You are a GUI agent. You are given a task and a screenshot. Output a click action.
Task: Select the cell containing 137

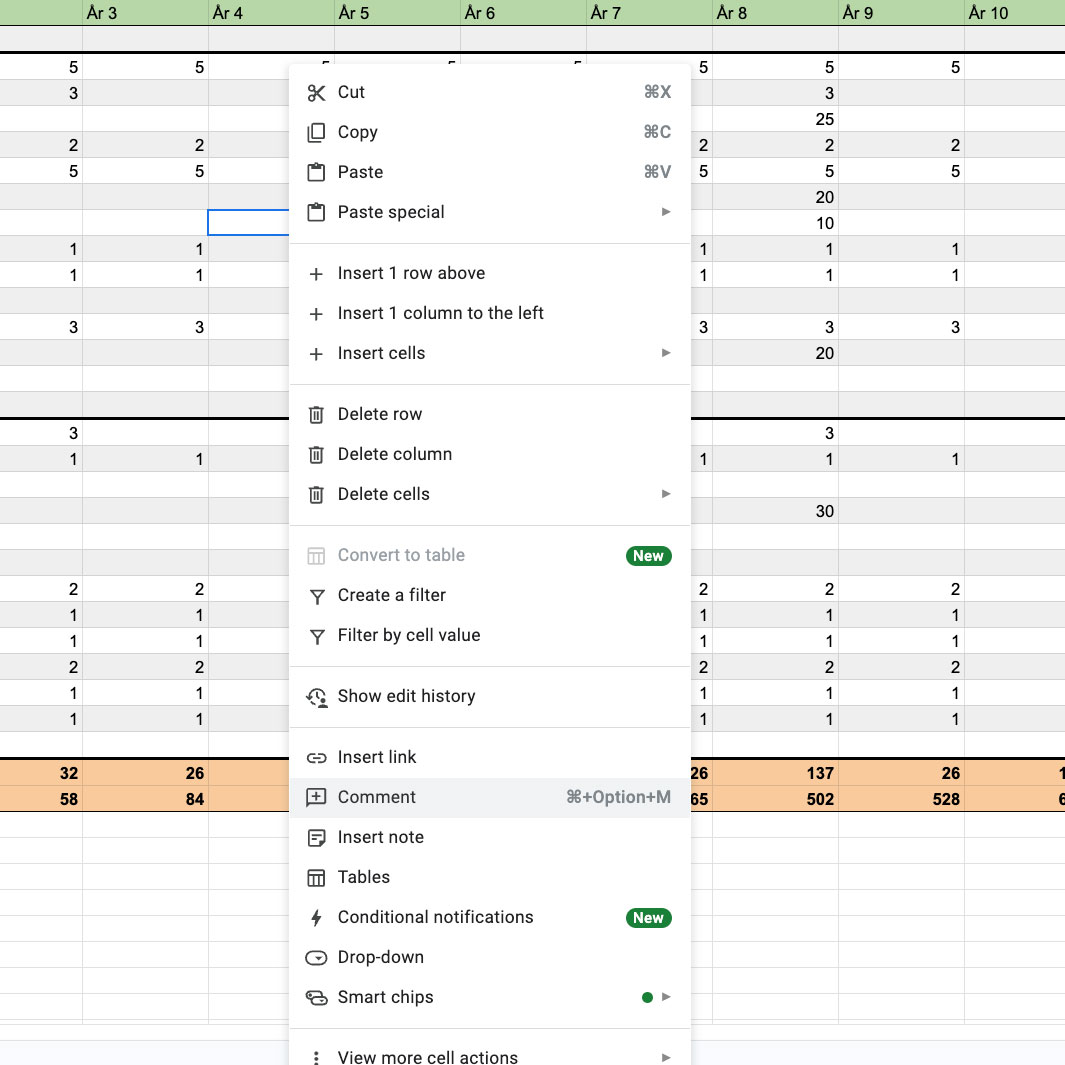click(x=775, y=773)
